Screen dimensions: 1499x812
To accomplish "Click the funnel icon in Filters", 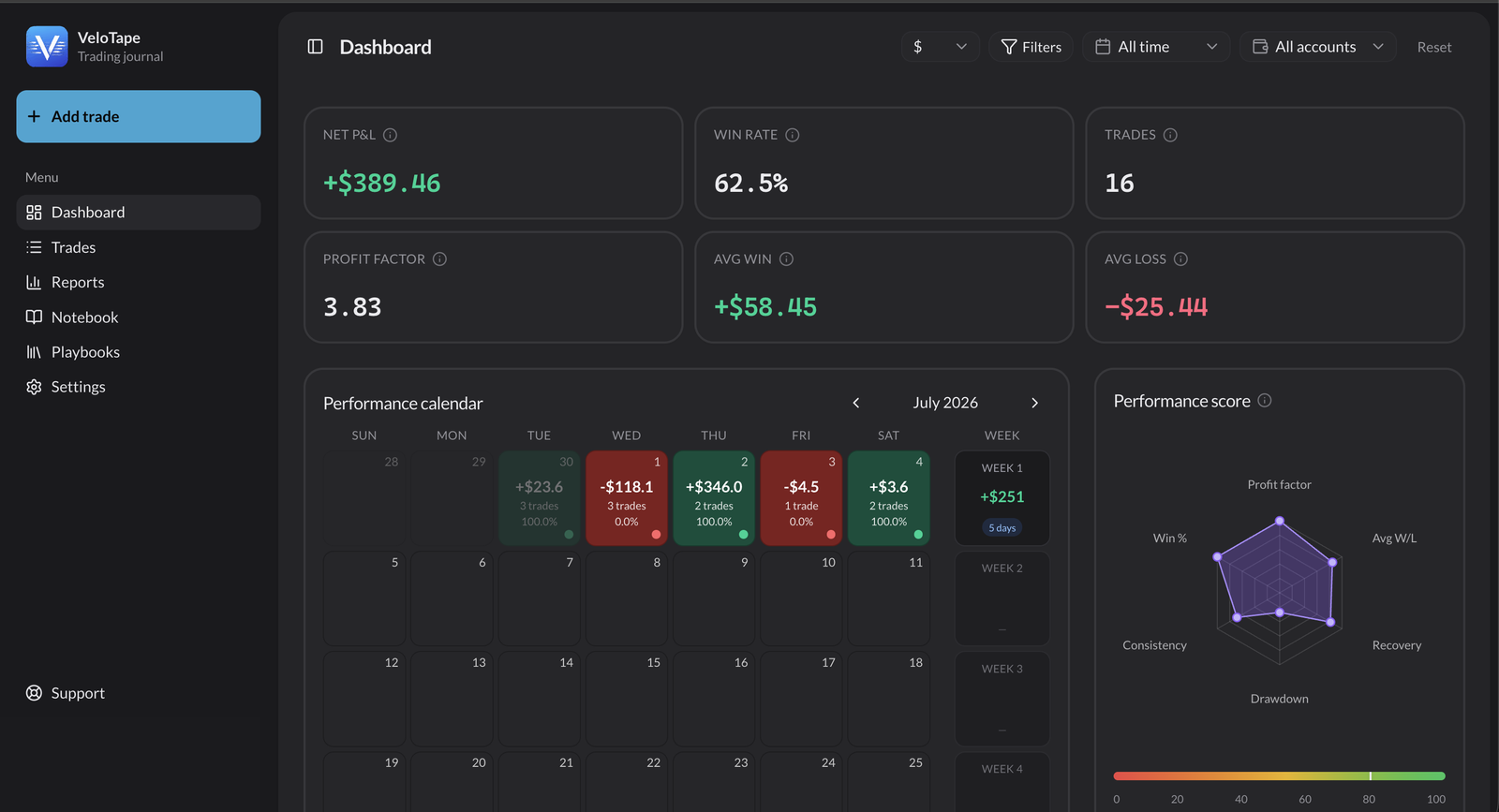I will pyautogui.click(x=1009, y=47).
